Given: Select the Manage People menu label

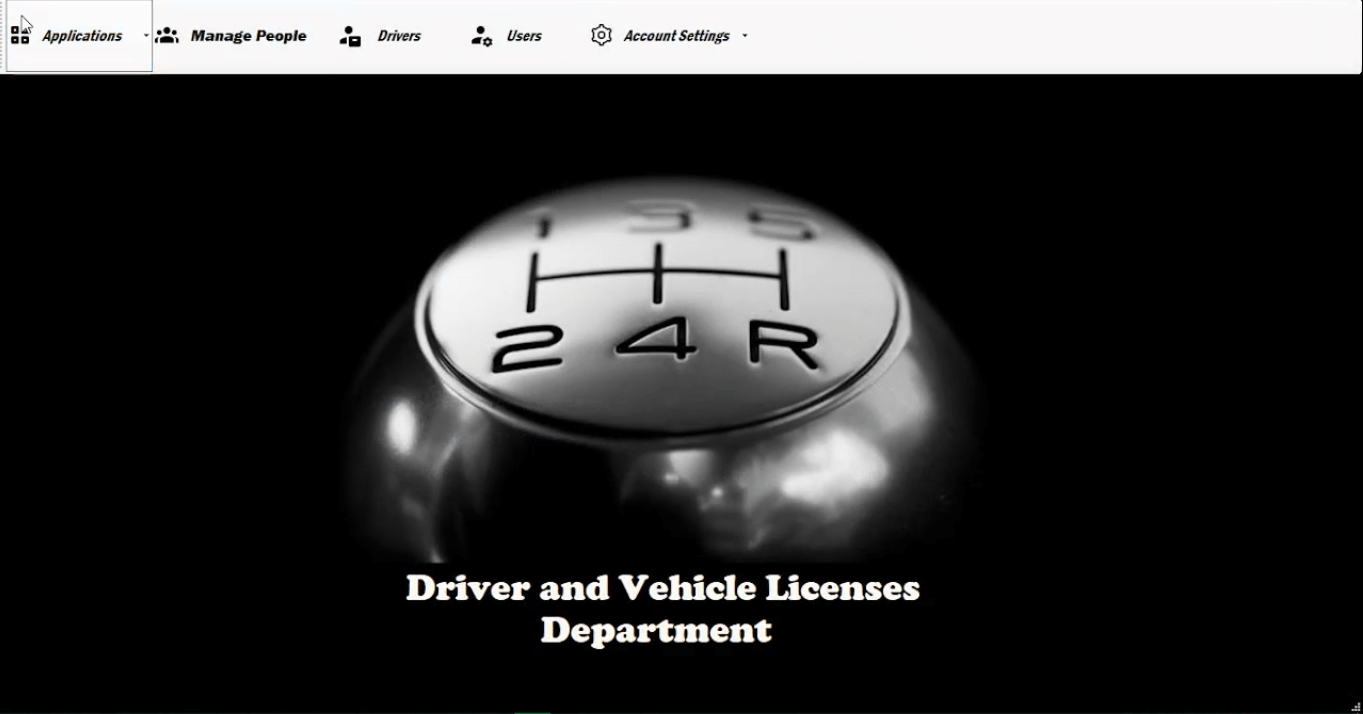Looking at the screenshot, I should click(248, 36).
